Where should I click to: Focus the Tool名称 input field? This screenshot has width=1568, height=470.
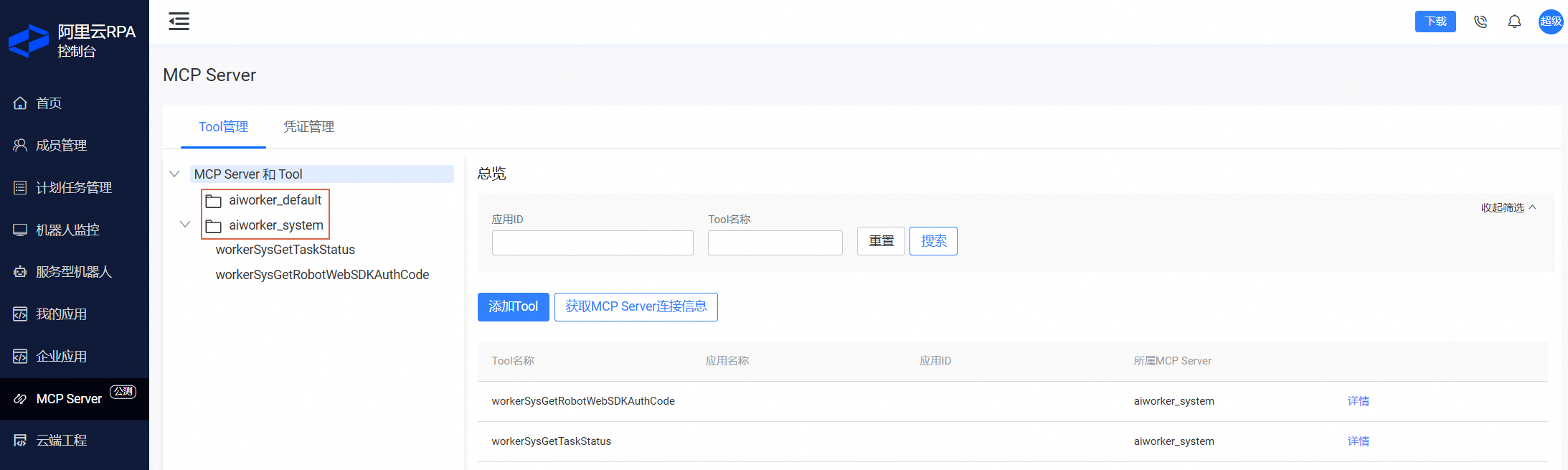775,243
